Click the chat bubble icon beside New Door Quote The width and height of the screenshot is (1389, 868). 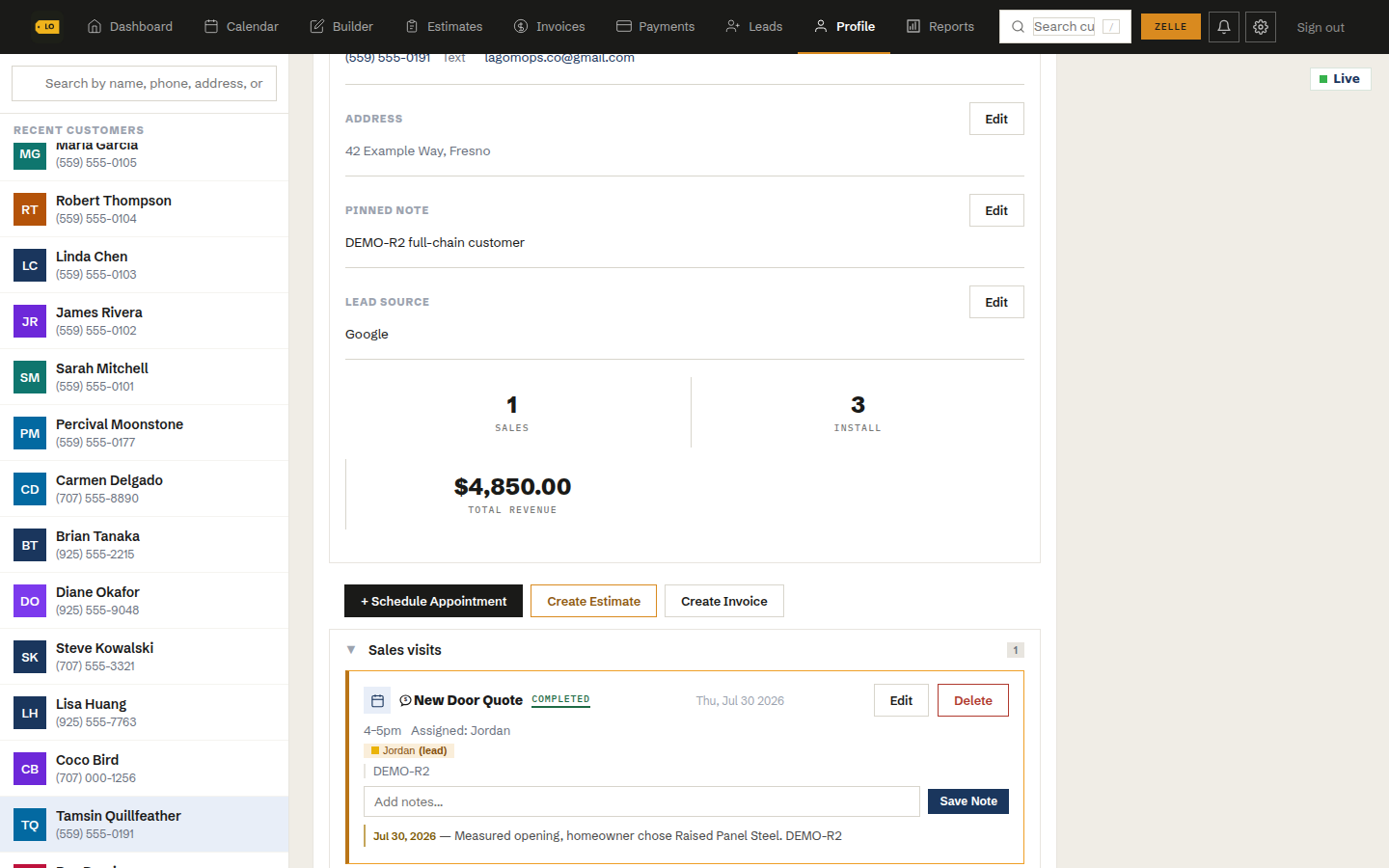[405, 700]
